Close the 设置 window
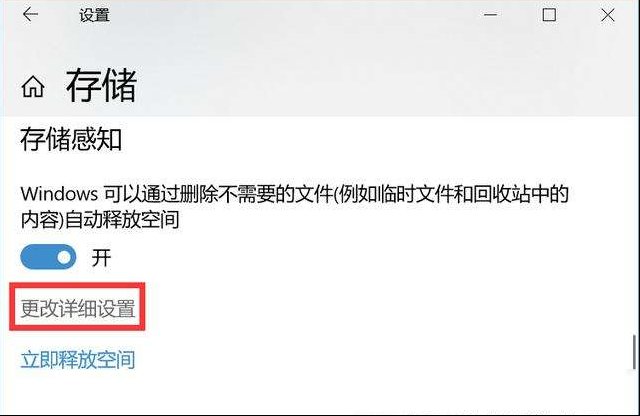This screenshot has height=416, width=640. [608, 16]
